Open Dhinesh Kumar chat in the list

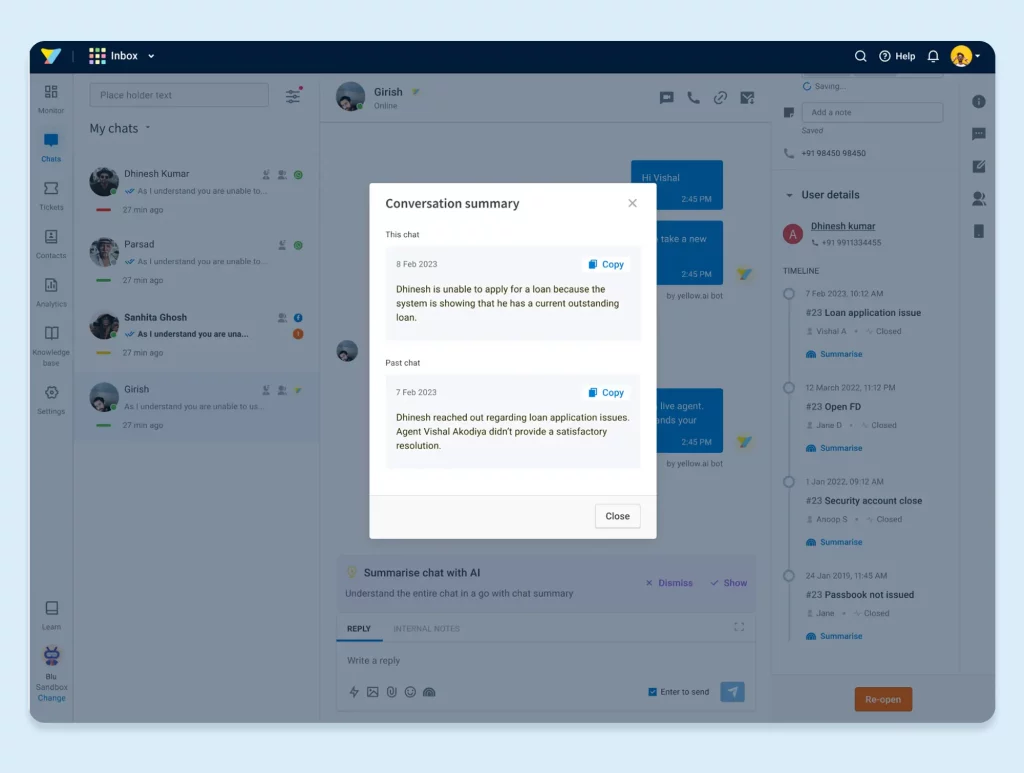point(197,191)
